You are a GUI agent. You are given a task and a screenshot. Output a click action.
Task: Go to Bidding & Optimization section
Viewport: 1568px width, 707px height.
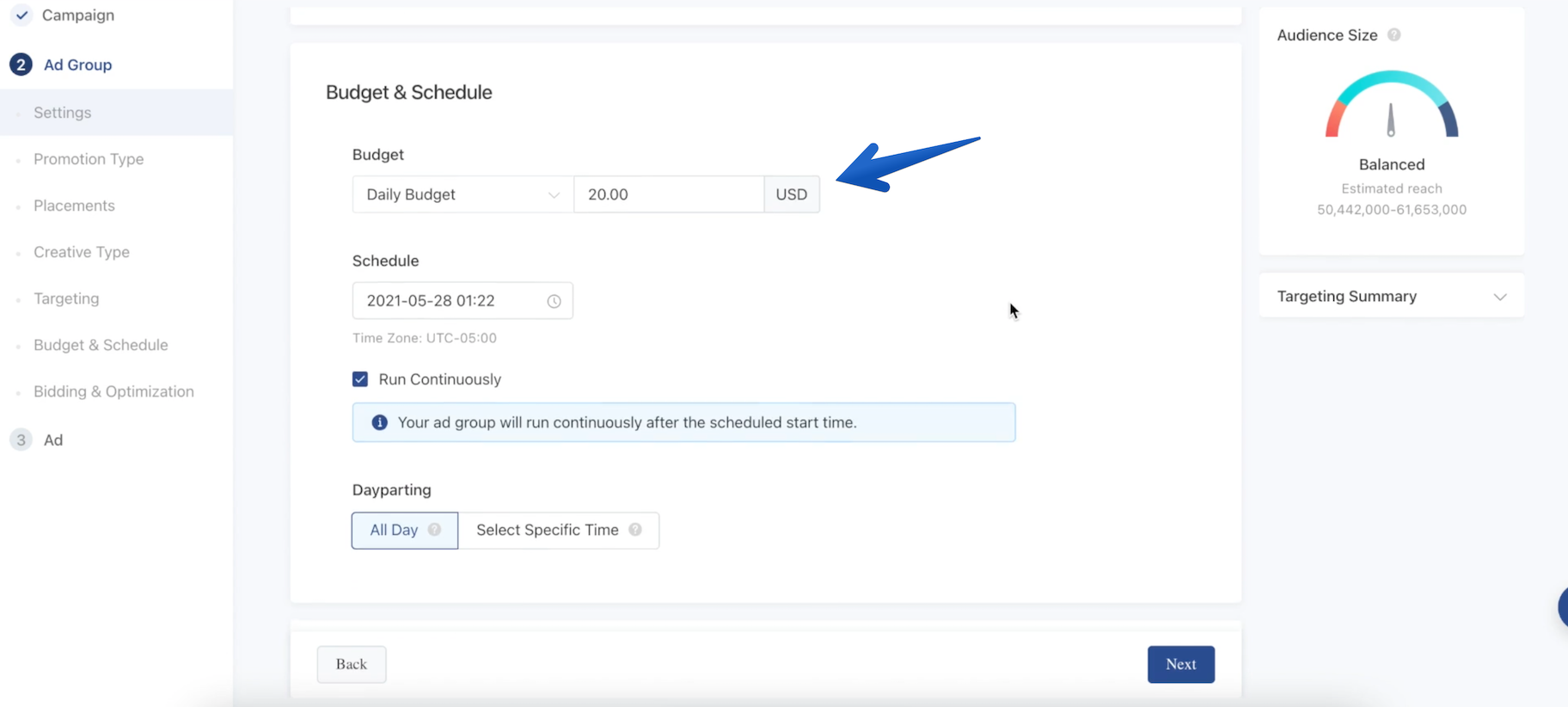(x=113, y=391)
